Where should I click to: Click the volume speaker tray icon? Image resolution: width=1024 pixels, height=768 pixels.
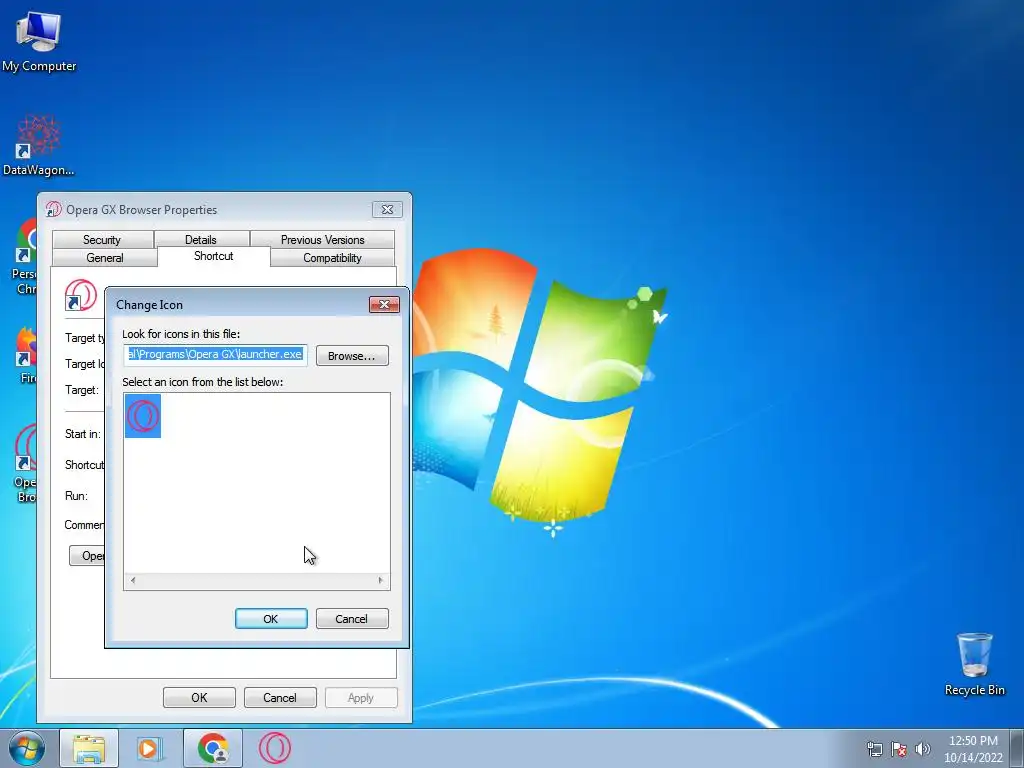click(x=922, y=749)
